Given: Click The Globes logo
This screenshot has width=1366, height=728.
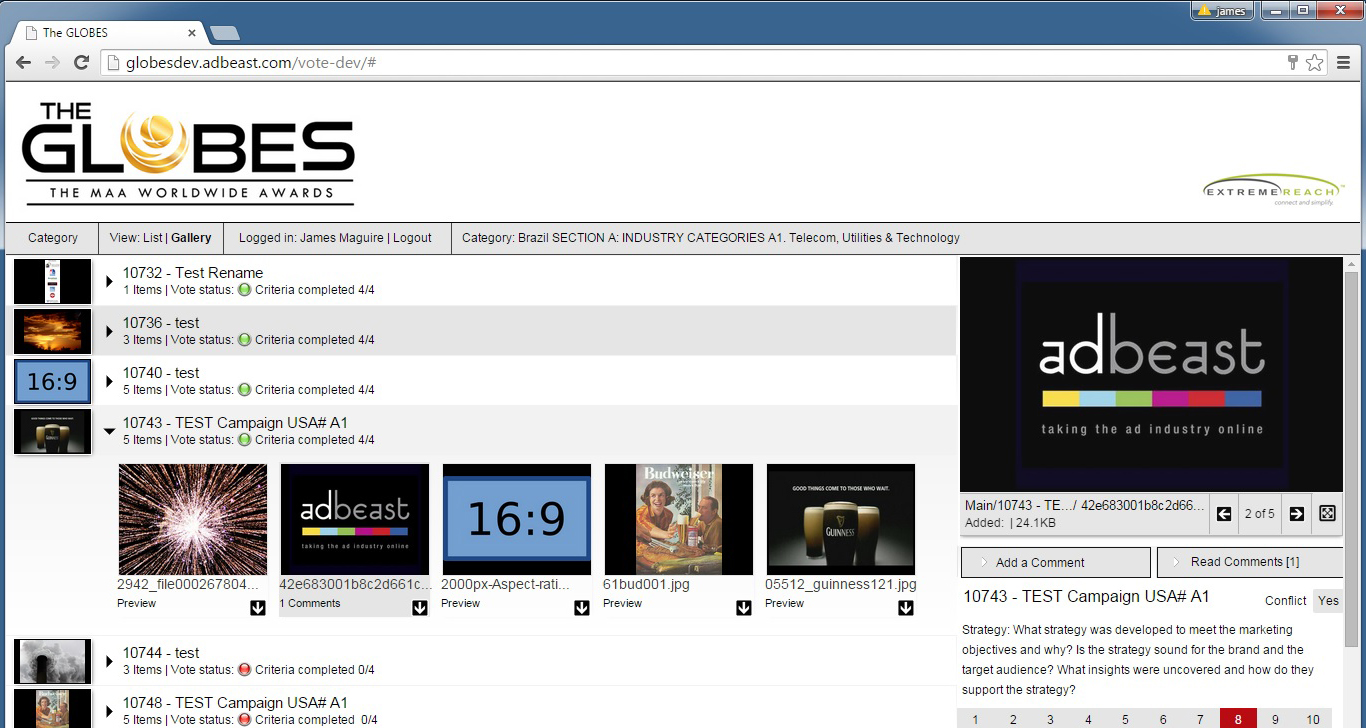Looking at the screenshot, I should [x=188, y=153].
